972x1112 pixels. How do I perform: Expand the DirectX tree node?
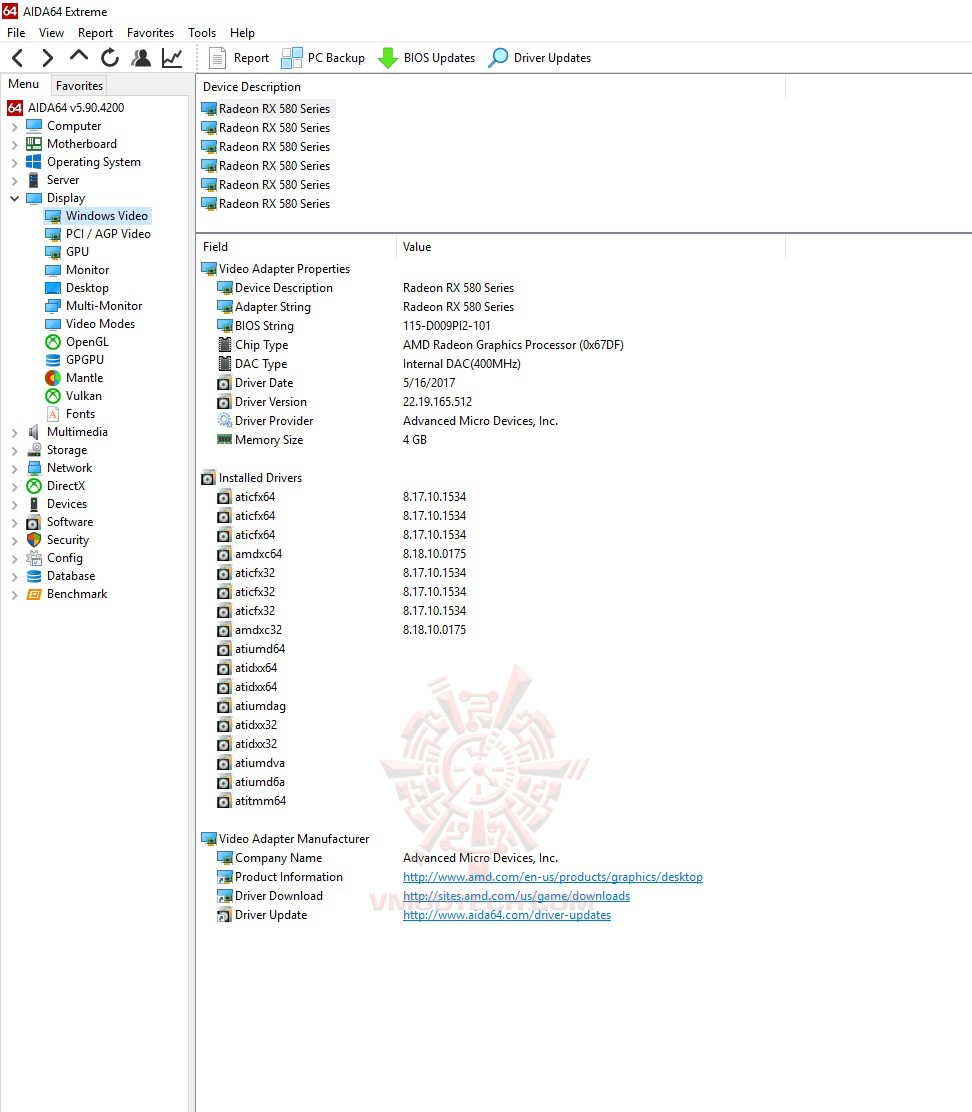coord(14,486)
